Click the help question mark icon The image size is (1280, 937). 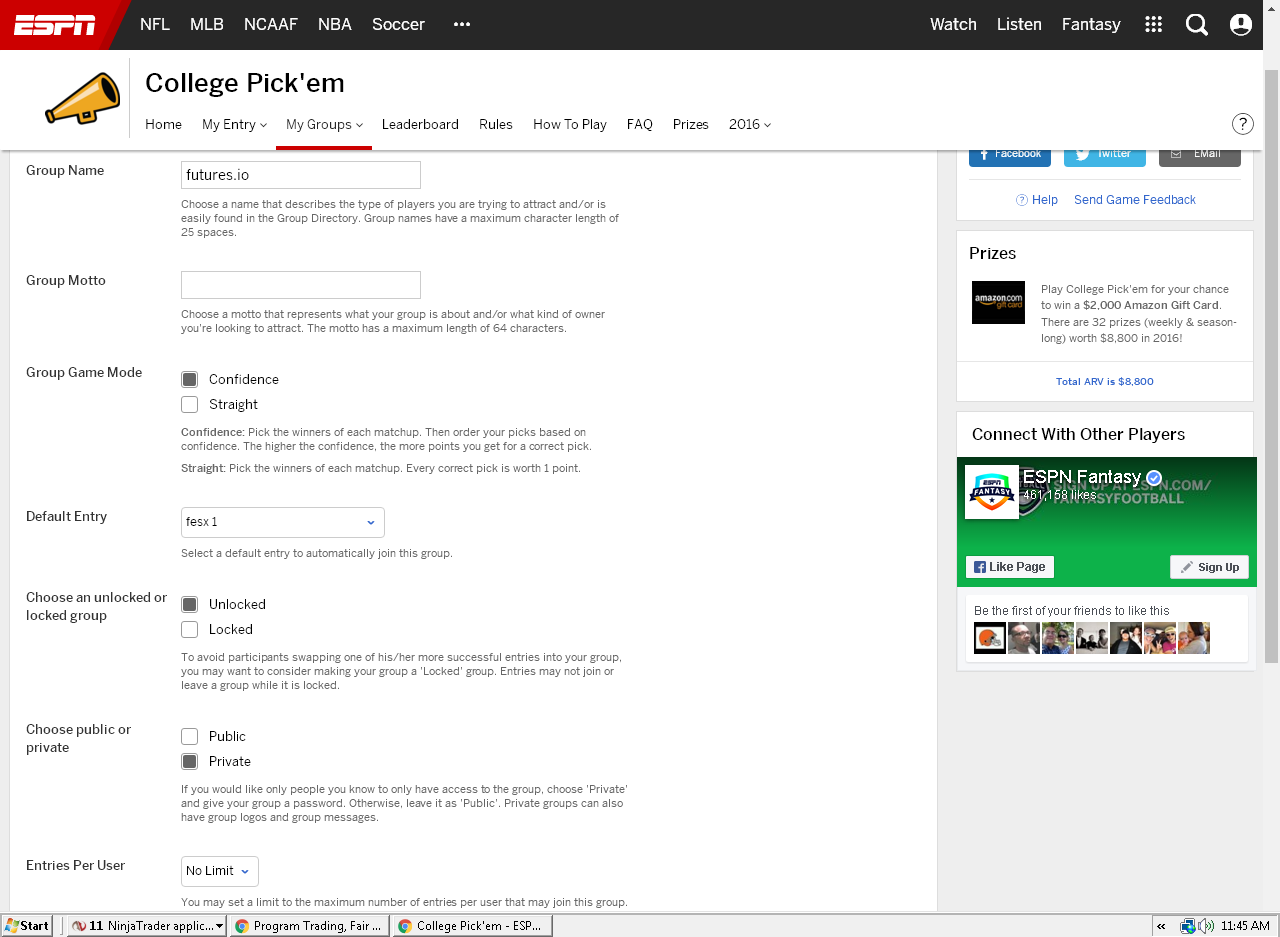[1242, 124]
